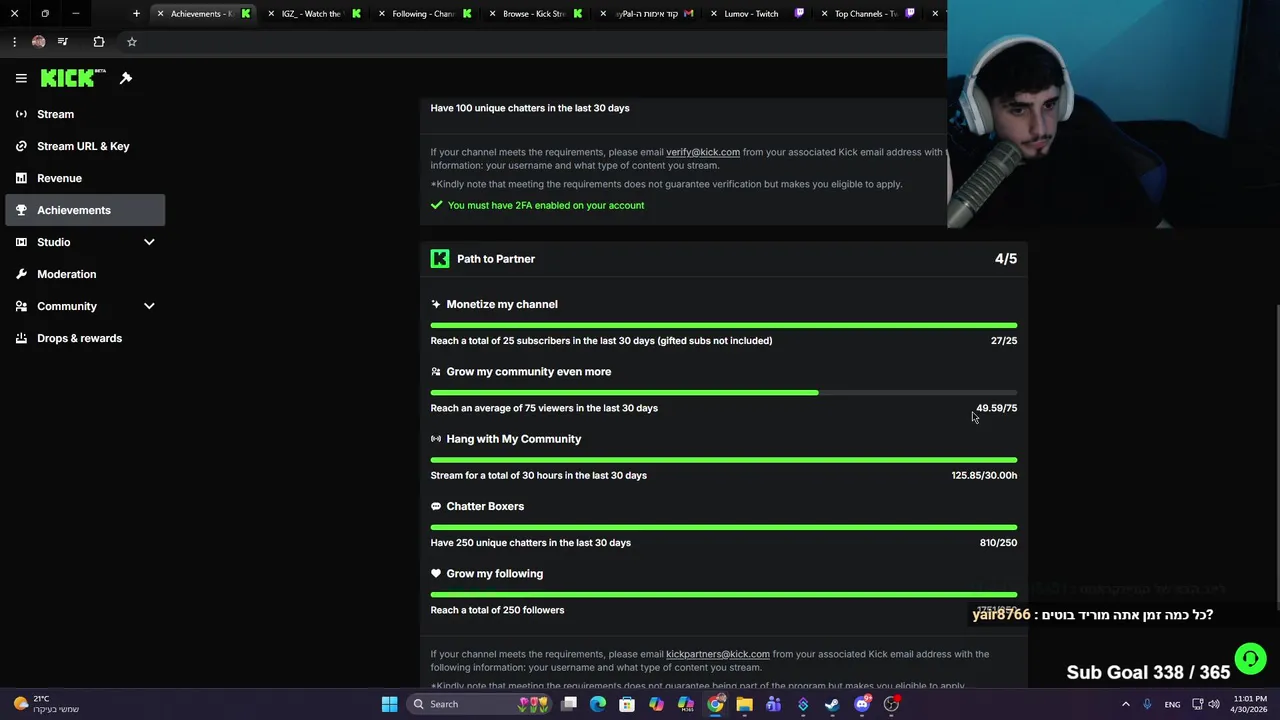Click the pin icon beside Kick logo
1280x720 pixels.
126,78
